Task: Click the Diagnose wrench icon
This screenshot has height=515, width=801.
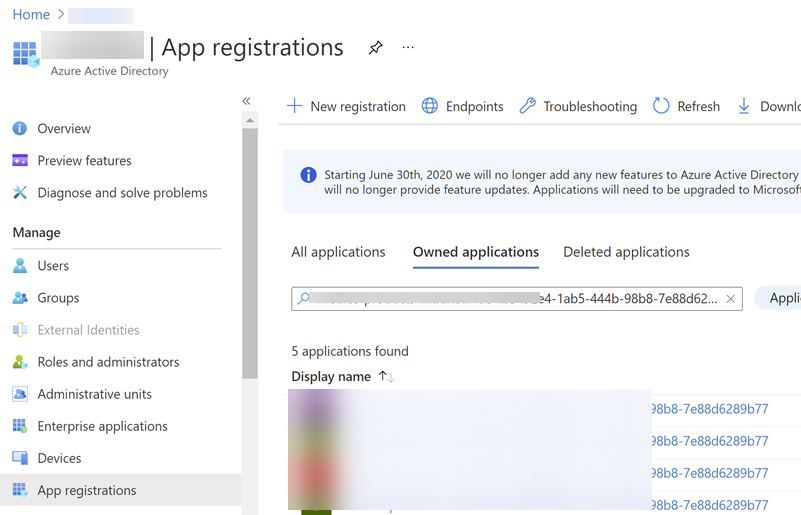Action: click(x=20, y=193)
